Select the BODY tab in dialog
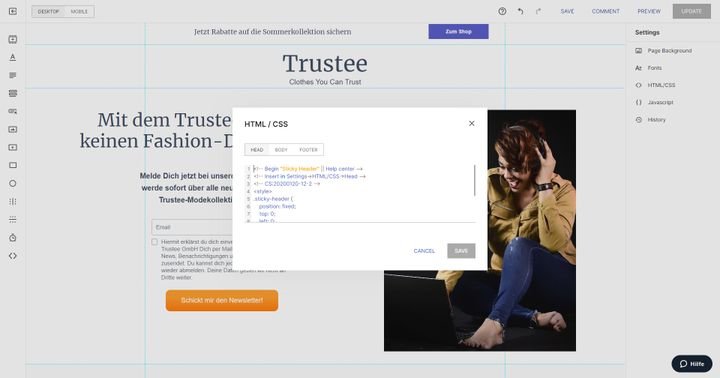Viewport: 720px width, 378px height. (281, 150)
